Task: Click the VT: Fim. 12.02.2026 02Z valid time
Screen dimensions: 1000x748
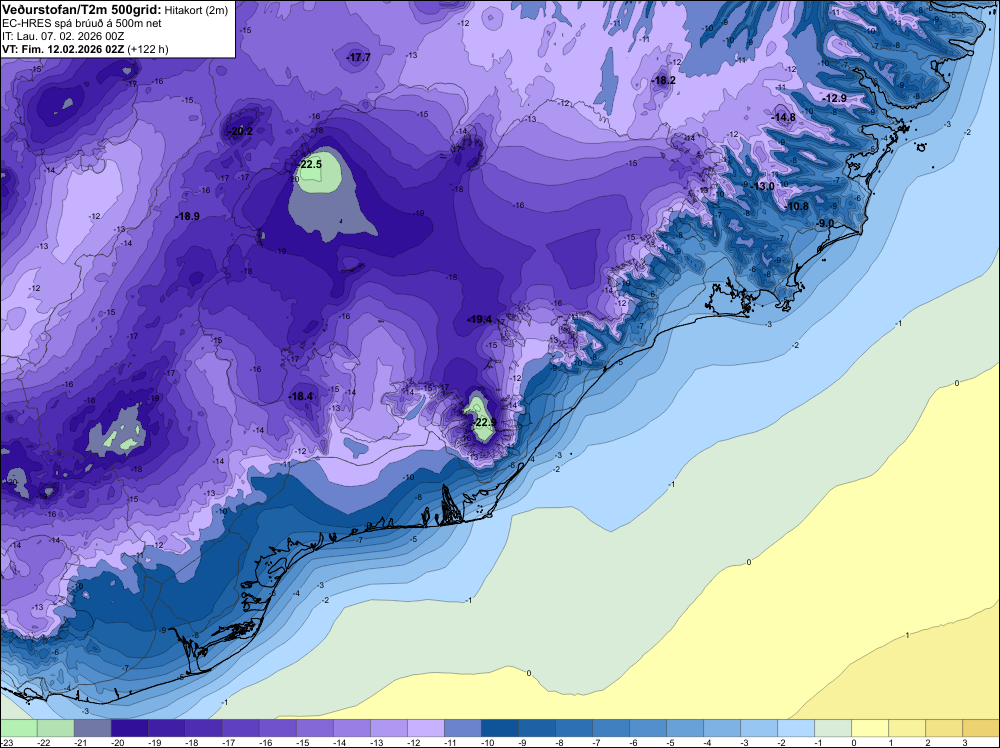Action: pos(63,49)
